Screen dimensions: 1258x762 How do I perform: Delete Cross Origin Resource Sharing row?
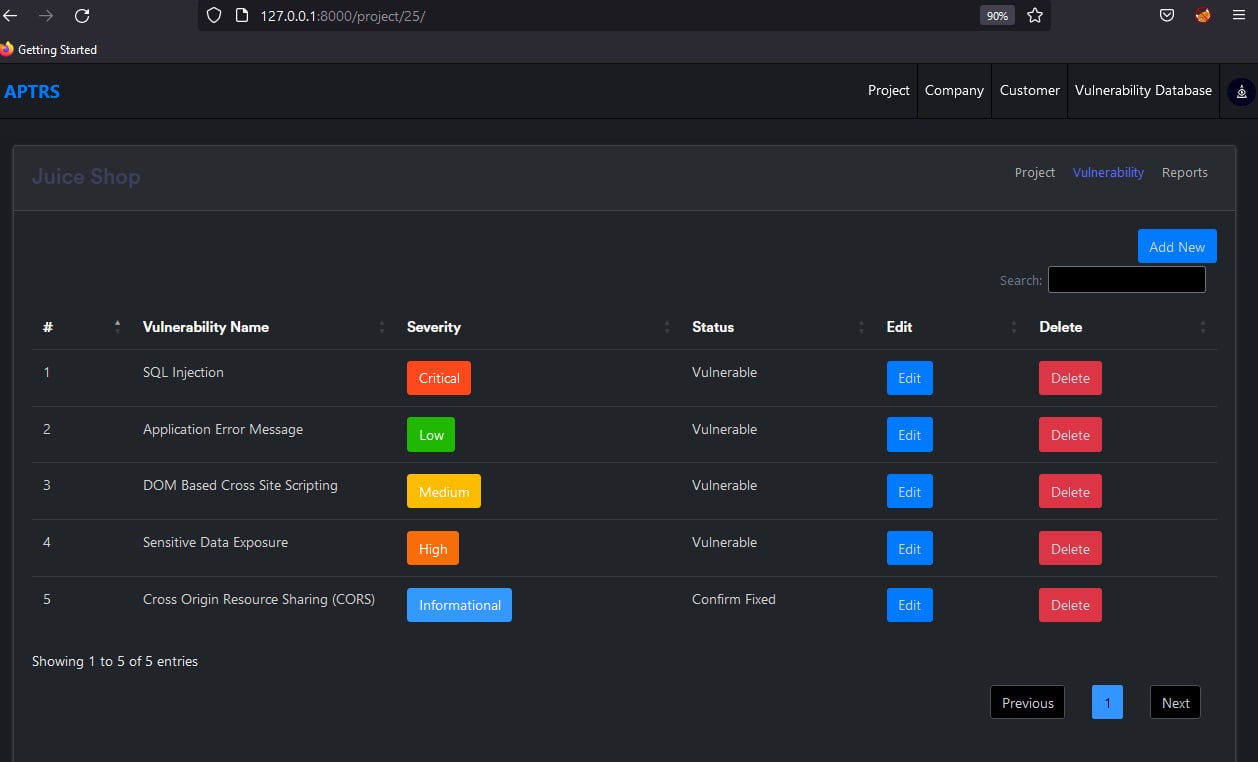(1070, 605)
